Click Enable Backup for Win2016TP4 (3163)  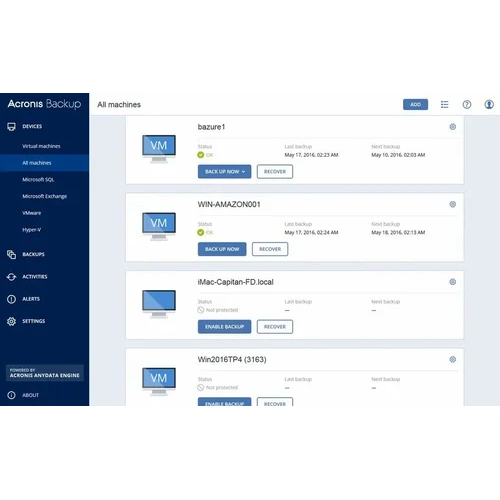[x=224, y=402]
